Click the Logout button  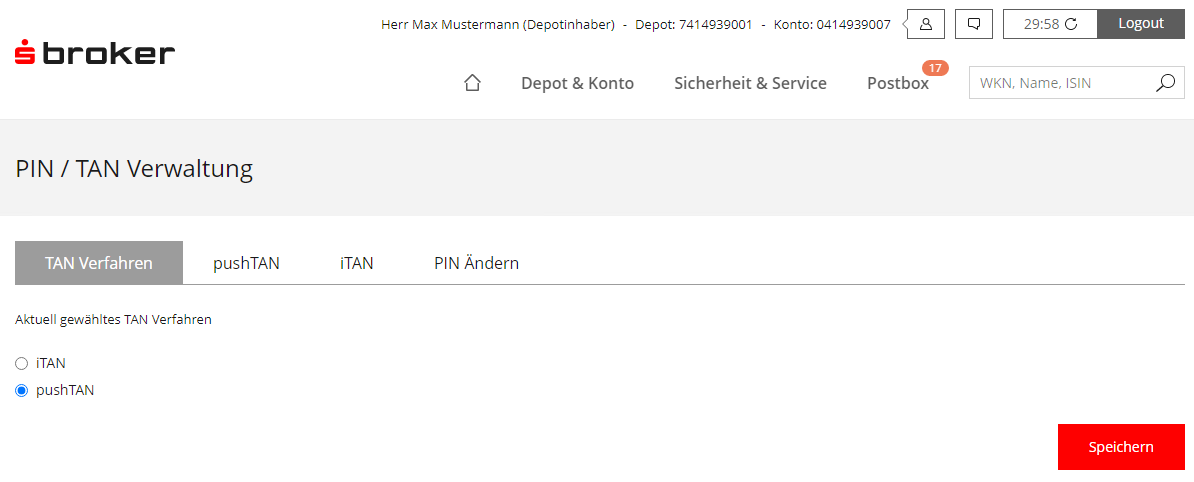click(1141, 24)
